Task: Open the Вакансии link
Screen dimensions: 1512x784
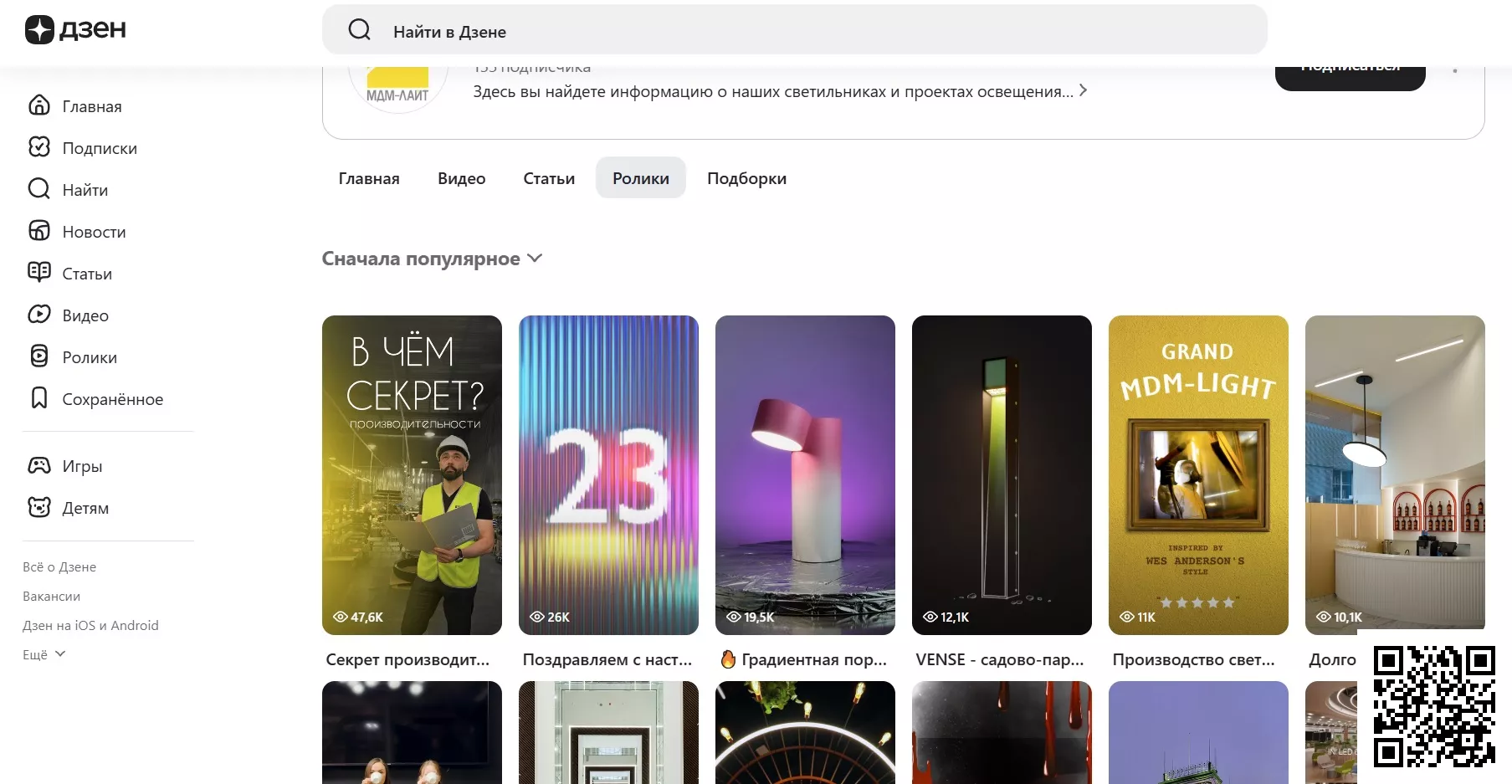Action: click(x=52, y=596)
